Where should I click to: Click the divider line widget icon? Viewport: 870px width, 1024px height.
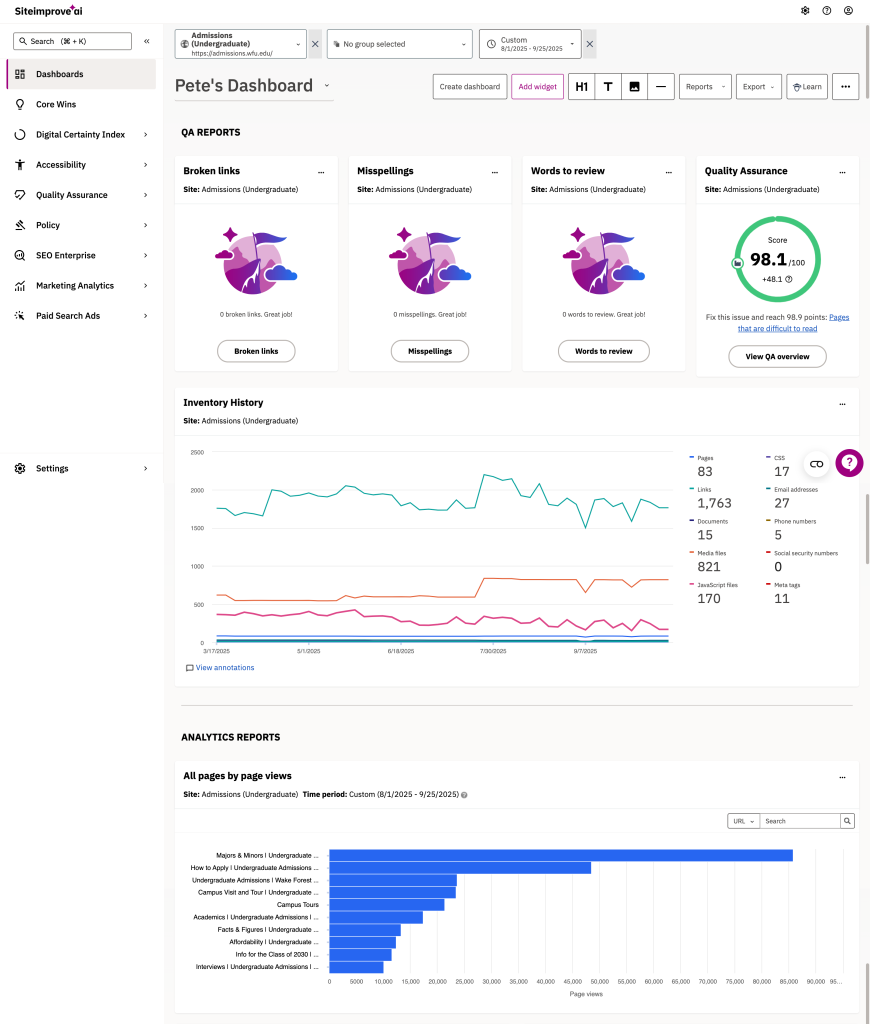[x=660, y=87]
